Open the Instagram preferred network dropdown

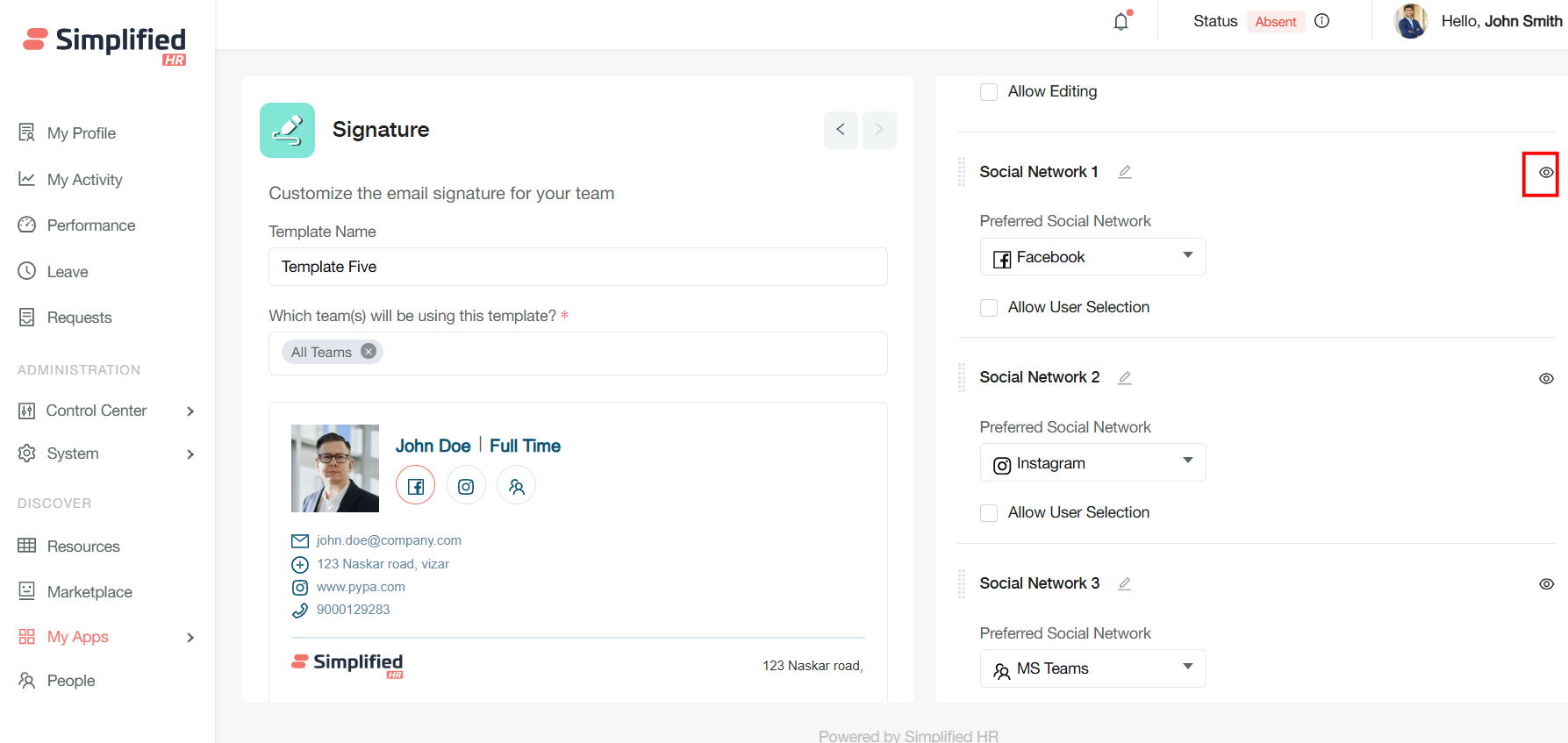point(1092,463)
